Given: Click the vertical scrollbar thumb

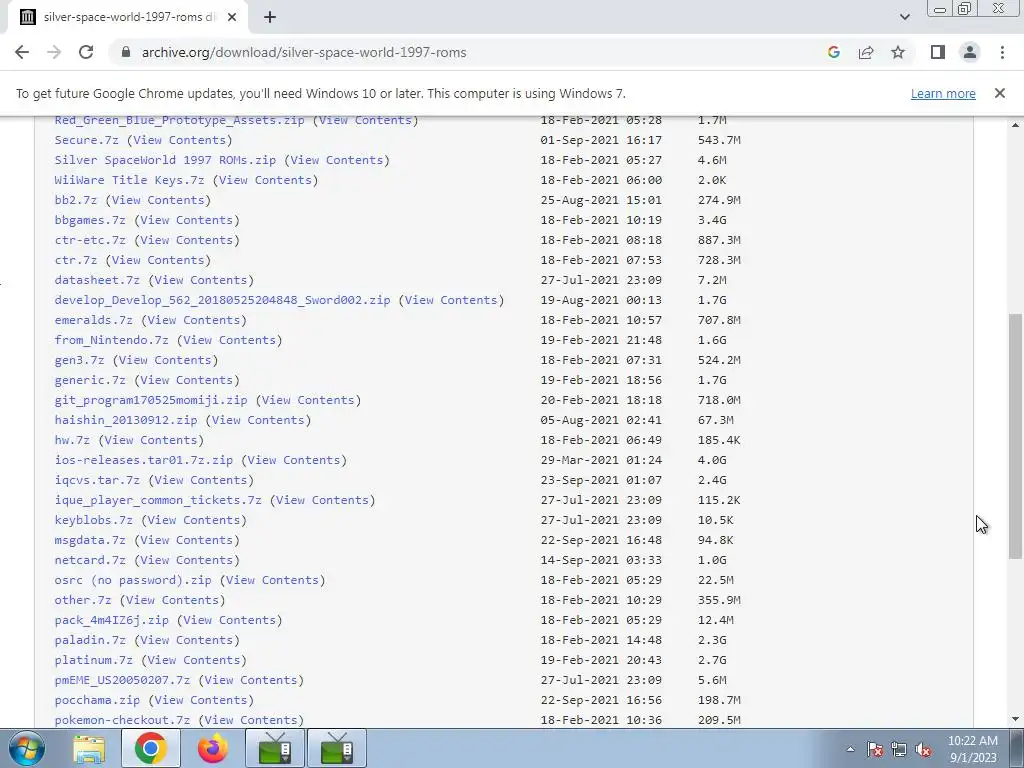Looking at the screenshot, I should pos(1015,436).
